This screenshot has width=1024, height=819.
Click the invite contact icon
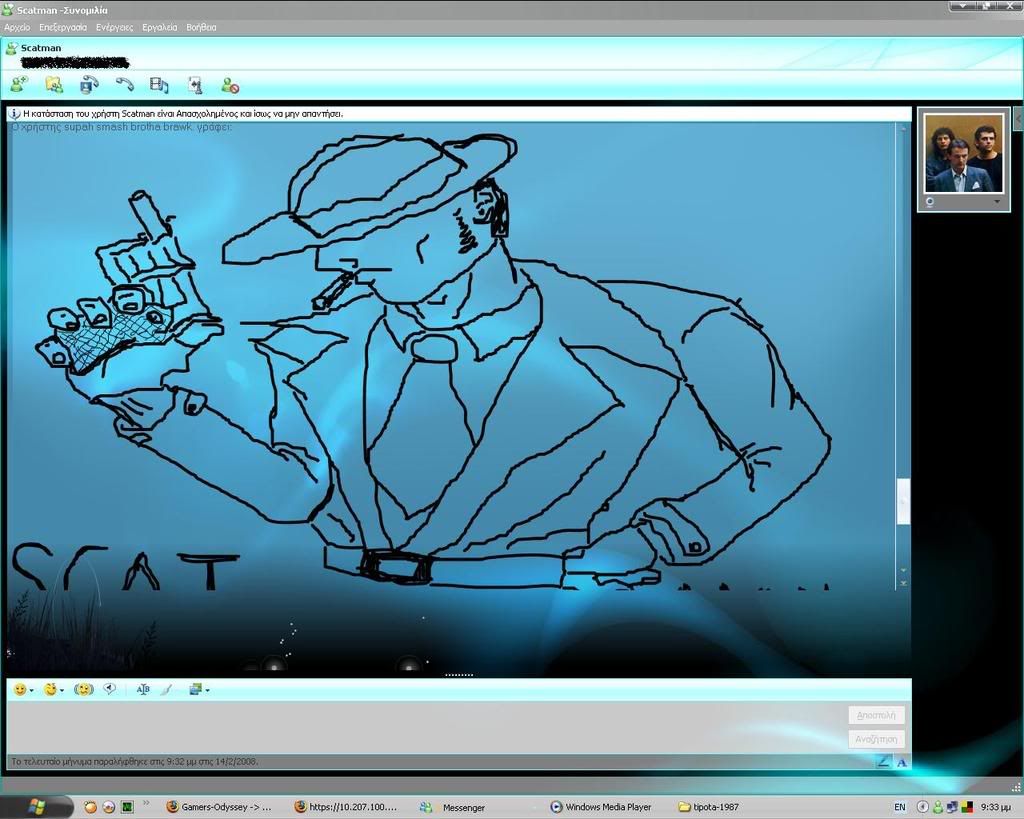[19, 85]
